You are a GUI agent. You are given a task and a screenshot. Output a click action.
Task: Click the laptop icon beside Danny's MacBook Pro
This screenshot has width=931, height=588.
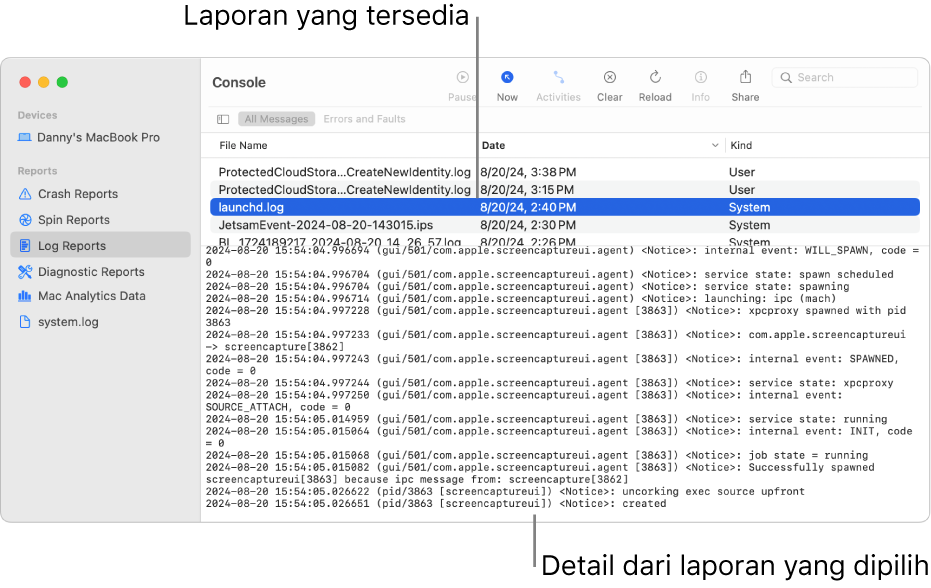coord(24,137)
